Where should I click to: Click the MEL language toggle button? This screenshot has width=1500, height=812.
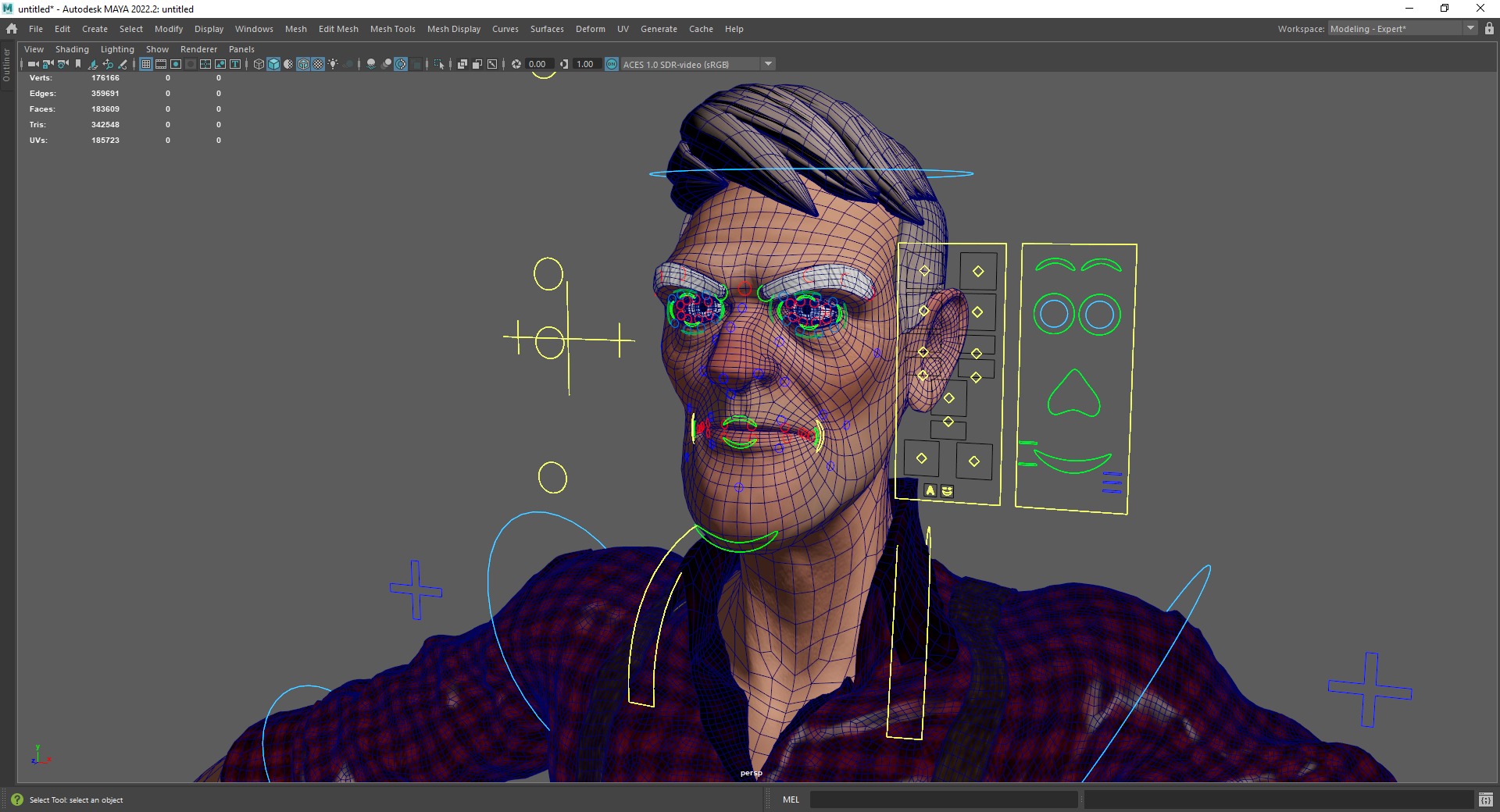[791, 800]
